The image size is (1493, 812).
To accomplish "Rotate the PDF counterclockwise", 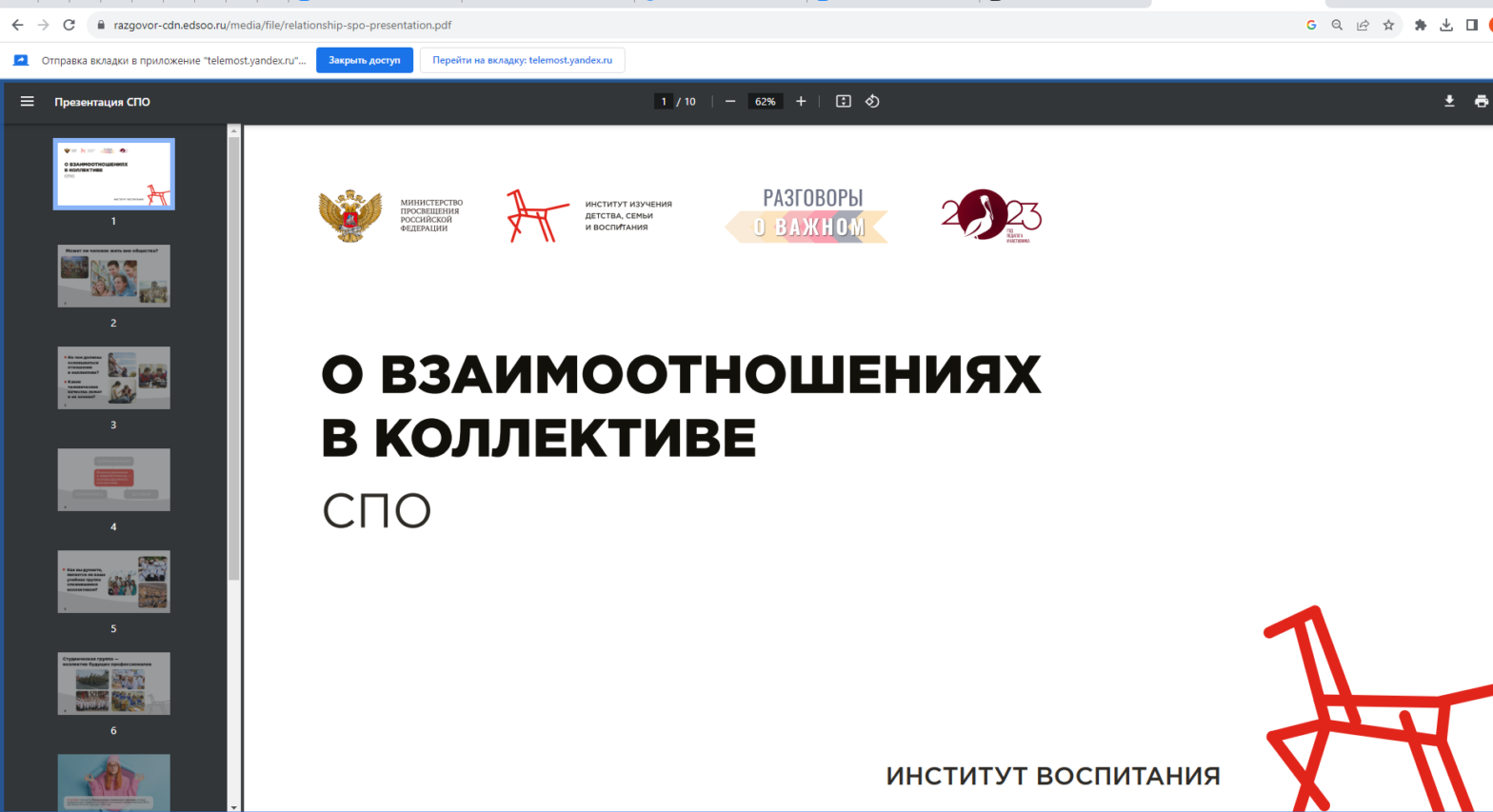I will click(872, 102).
